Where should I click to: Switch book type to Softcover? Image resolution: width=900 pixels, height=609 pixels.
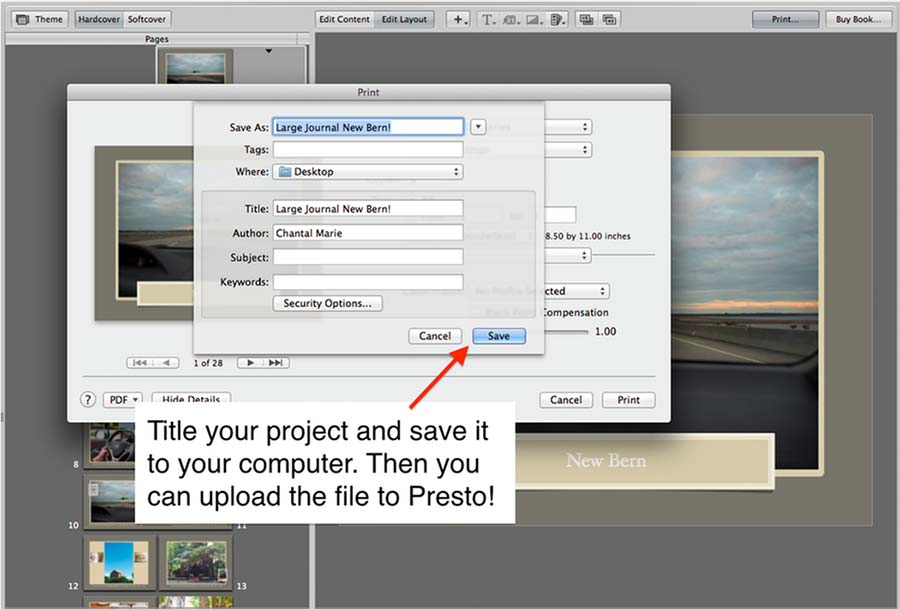click(146, 19)
